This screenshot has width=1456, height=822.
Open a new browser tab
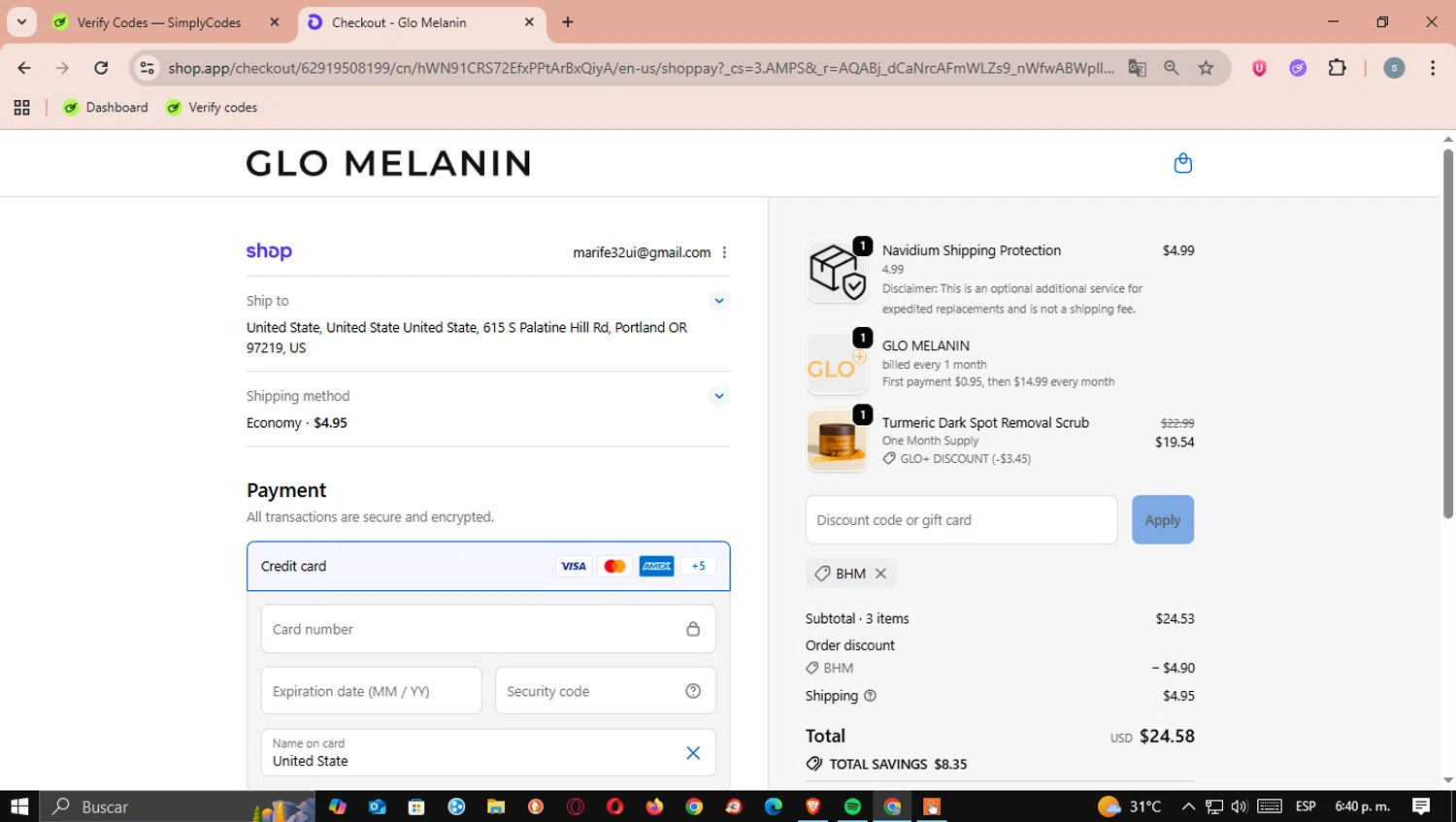(568, 22)
